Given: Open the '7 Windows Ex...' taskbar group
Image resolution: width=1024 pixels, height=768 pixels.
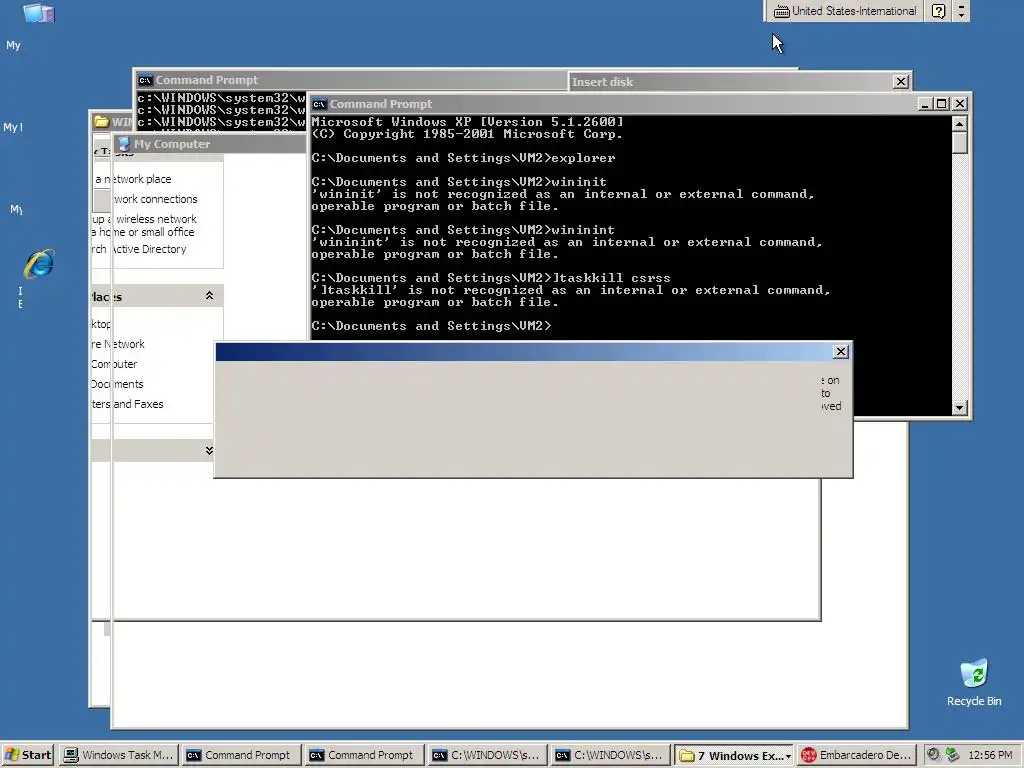Looking at the screenshot, I should point(735,756).
